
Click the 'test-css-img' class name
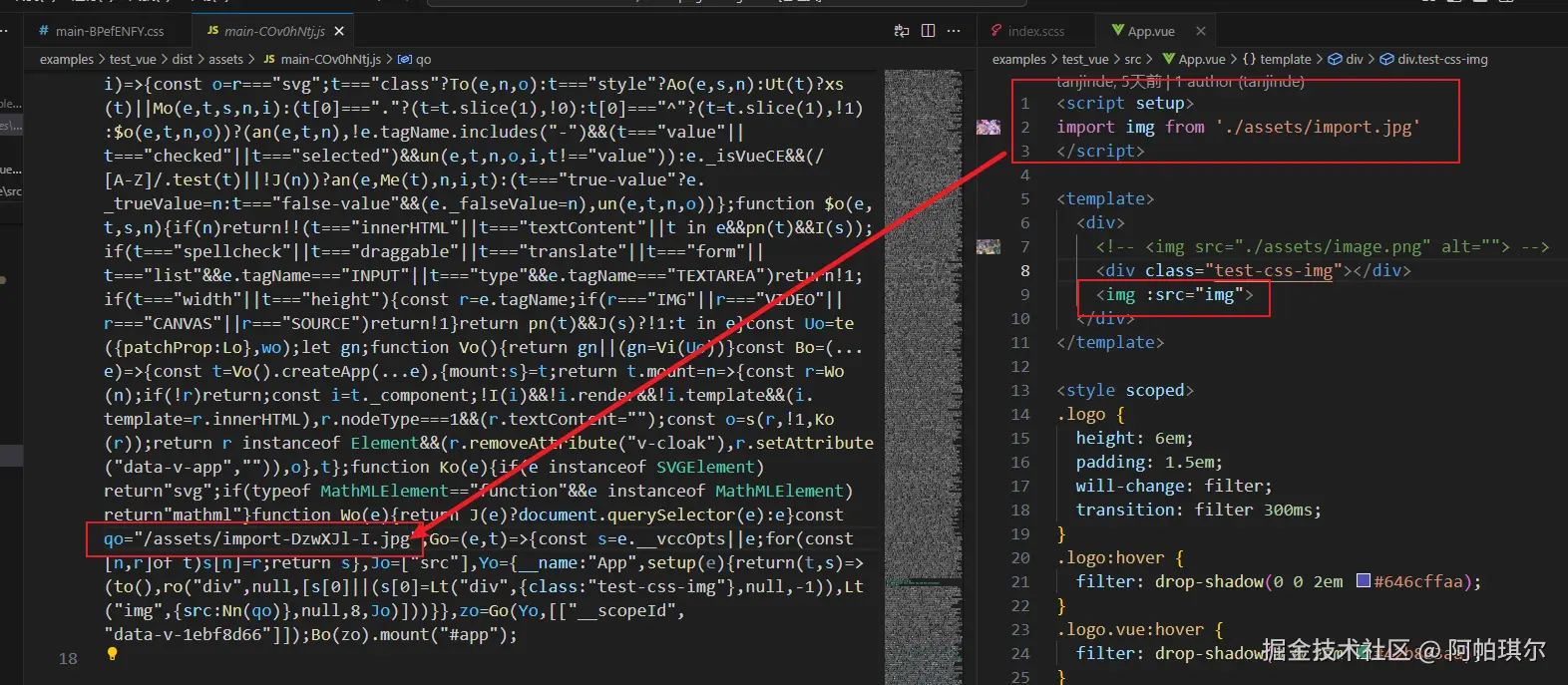click(1274, 270)
